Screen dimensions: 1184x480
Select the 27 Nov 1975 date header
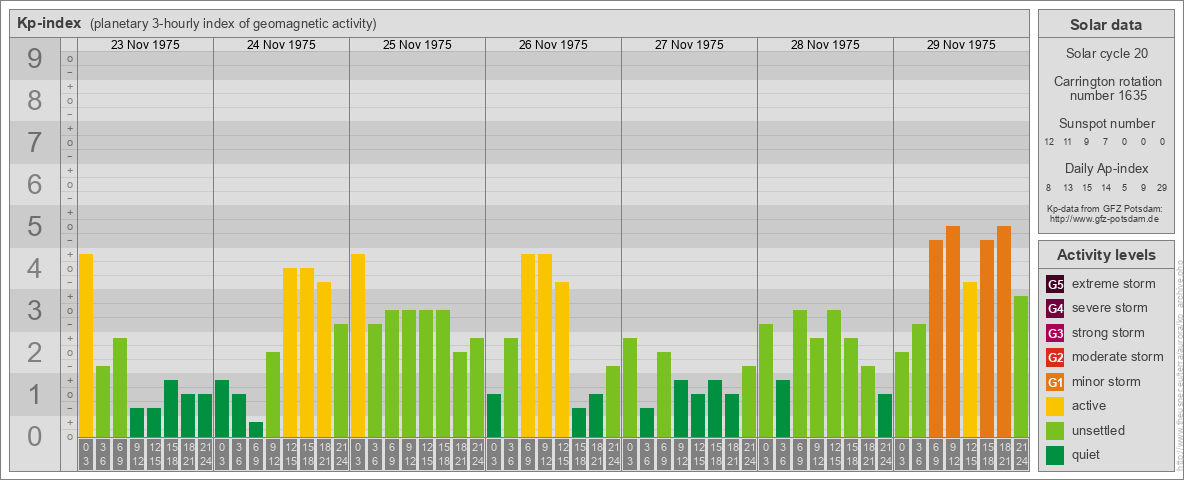pyautogui.click(x=689, y=45)
